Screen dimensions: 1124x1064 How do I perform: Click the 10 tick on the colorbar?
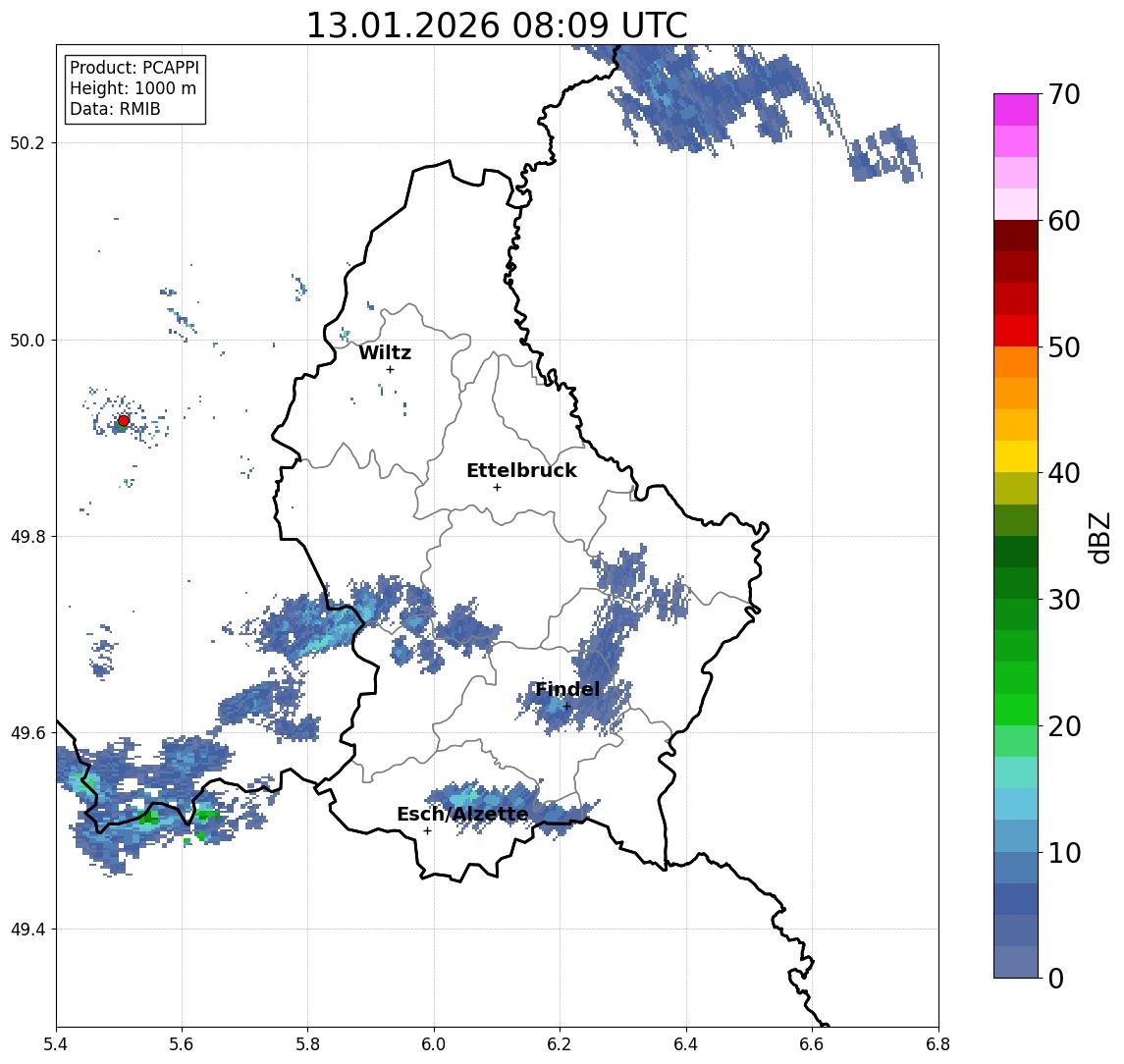1063,853
